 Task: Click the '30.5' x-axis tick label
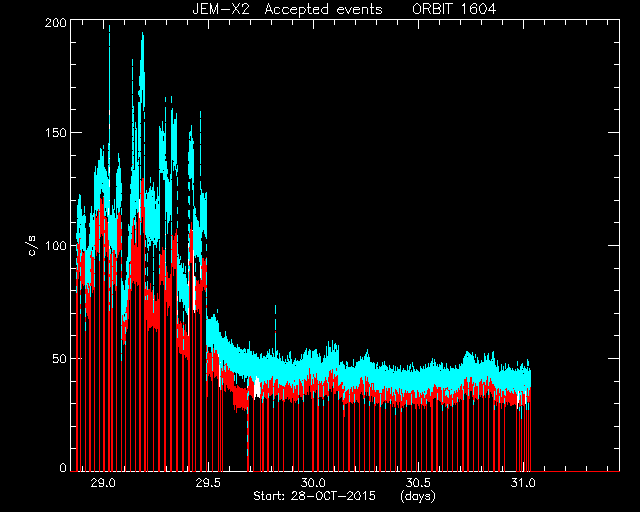click(418, 483)
